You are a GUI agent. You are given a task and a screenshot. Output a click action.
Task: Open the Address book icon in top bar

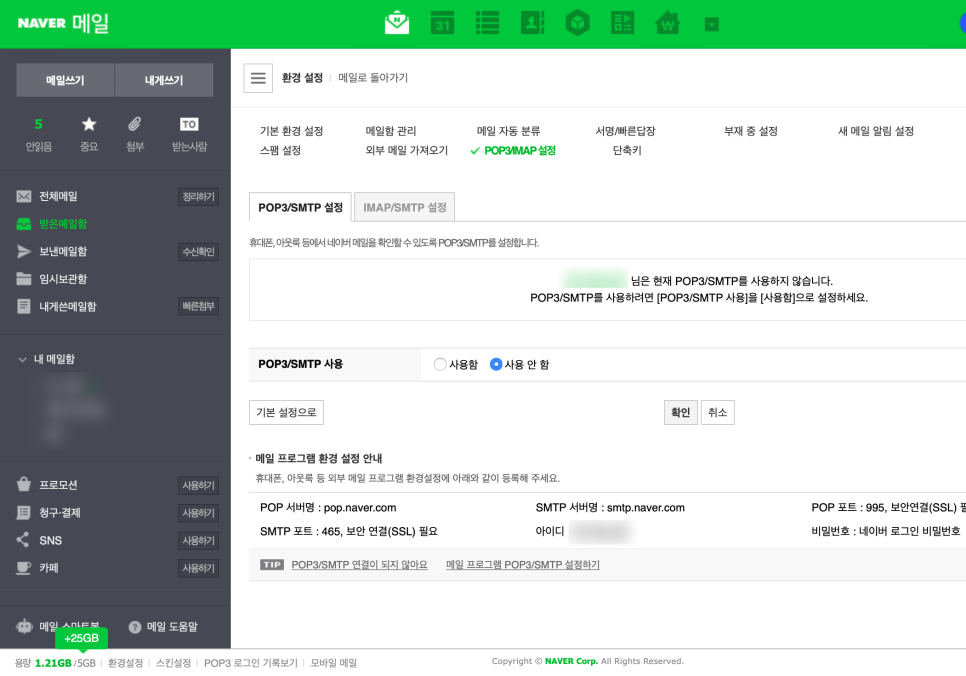532,23
